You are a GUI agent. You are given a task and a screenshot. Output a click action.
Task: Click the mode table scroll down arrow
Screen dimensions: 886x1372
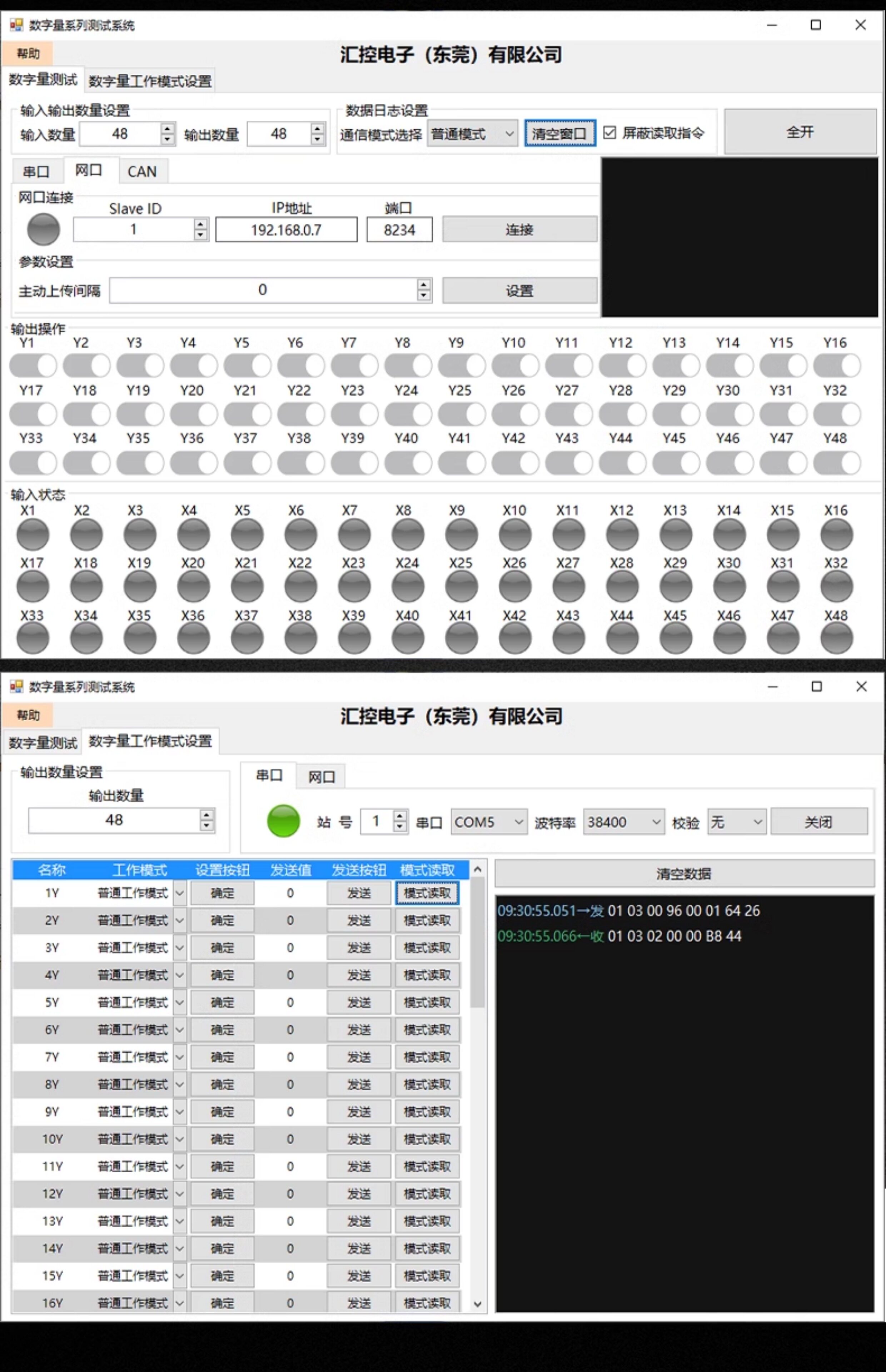pos(478,1304)
